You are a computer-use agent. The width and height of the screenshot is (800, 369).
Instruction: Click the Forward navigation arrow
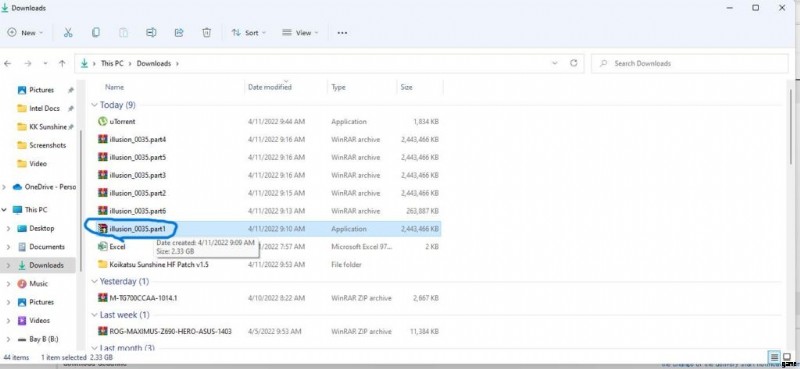(x=28, y=64)
